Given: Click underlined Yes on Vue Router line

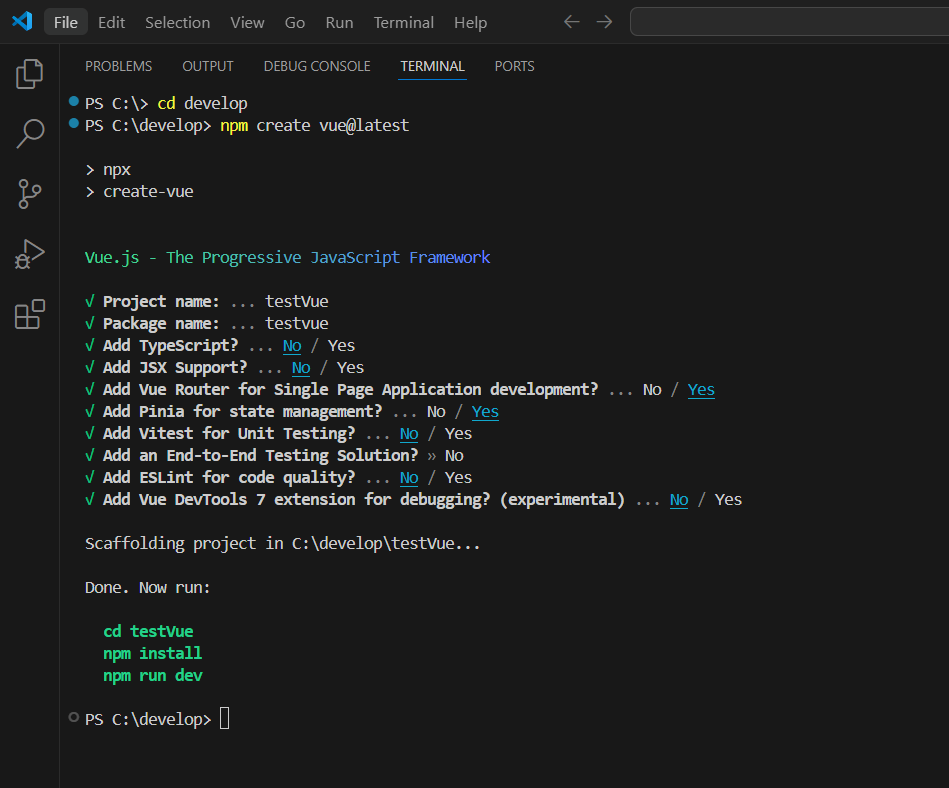Looking at the screenshot, I should point(701,390).
